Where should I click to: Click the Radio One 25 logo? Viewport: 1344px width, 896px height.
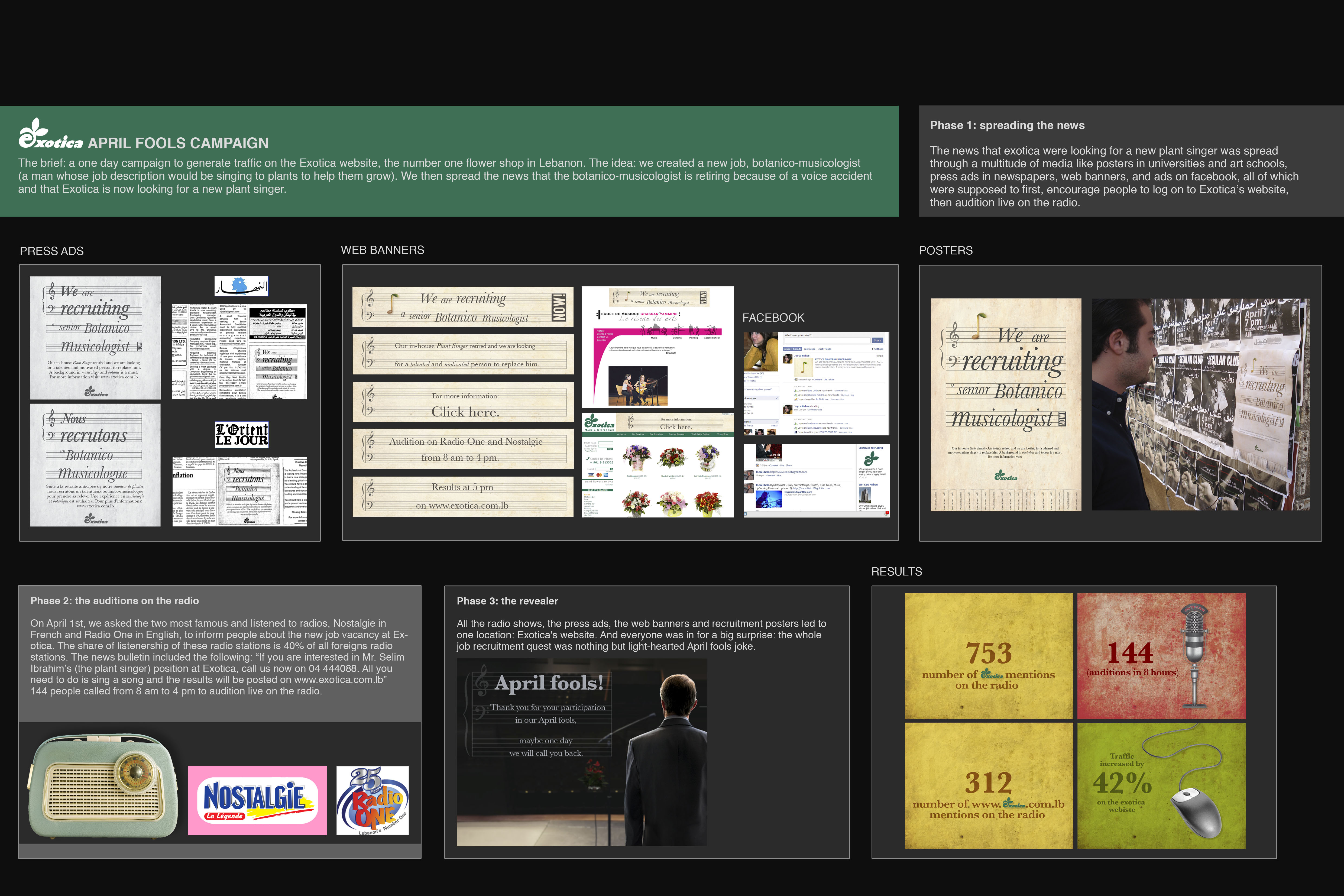pos(372,800)
